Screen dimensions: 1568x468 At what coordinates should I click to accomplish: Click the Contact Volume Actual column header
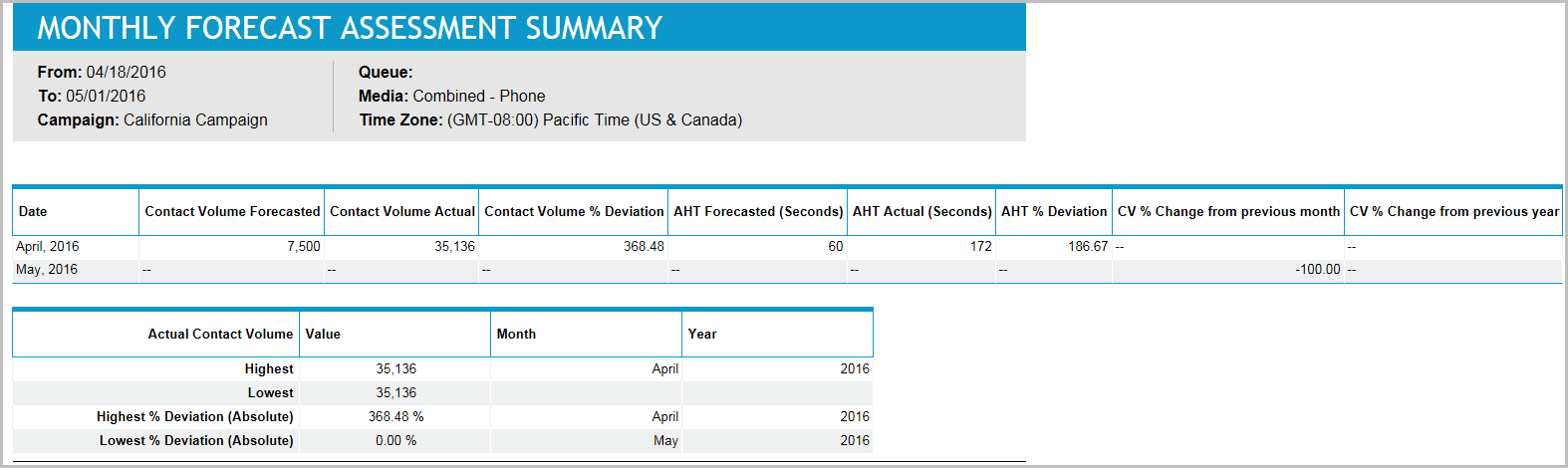(402, 211)
